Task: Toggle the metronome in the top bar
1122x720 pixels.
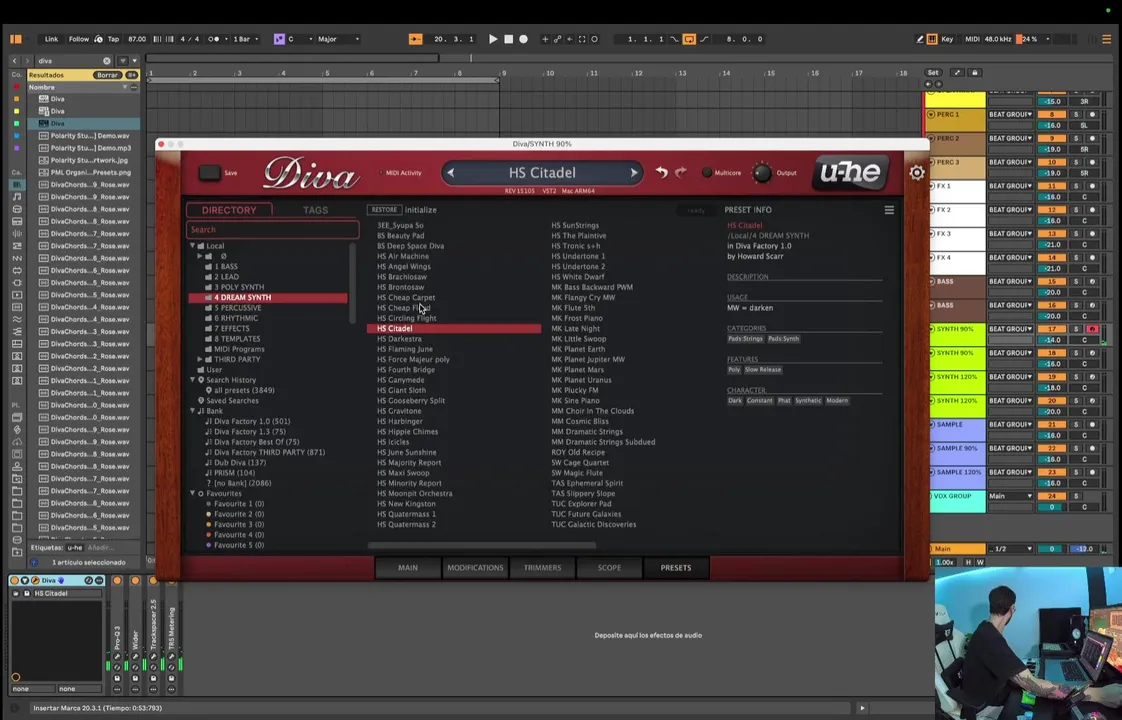Action: (214, 39)
